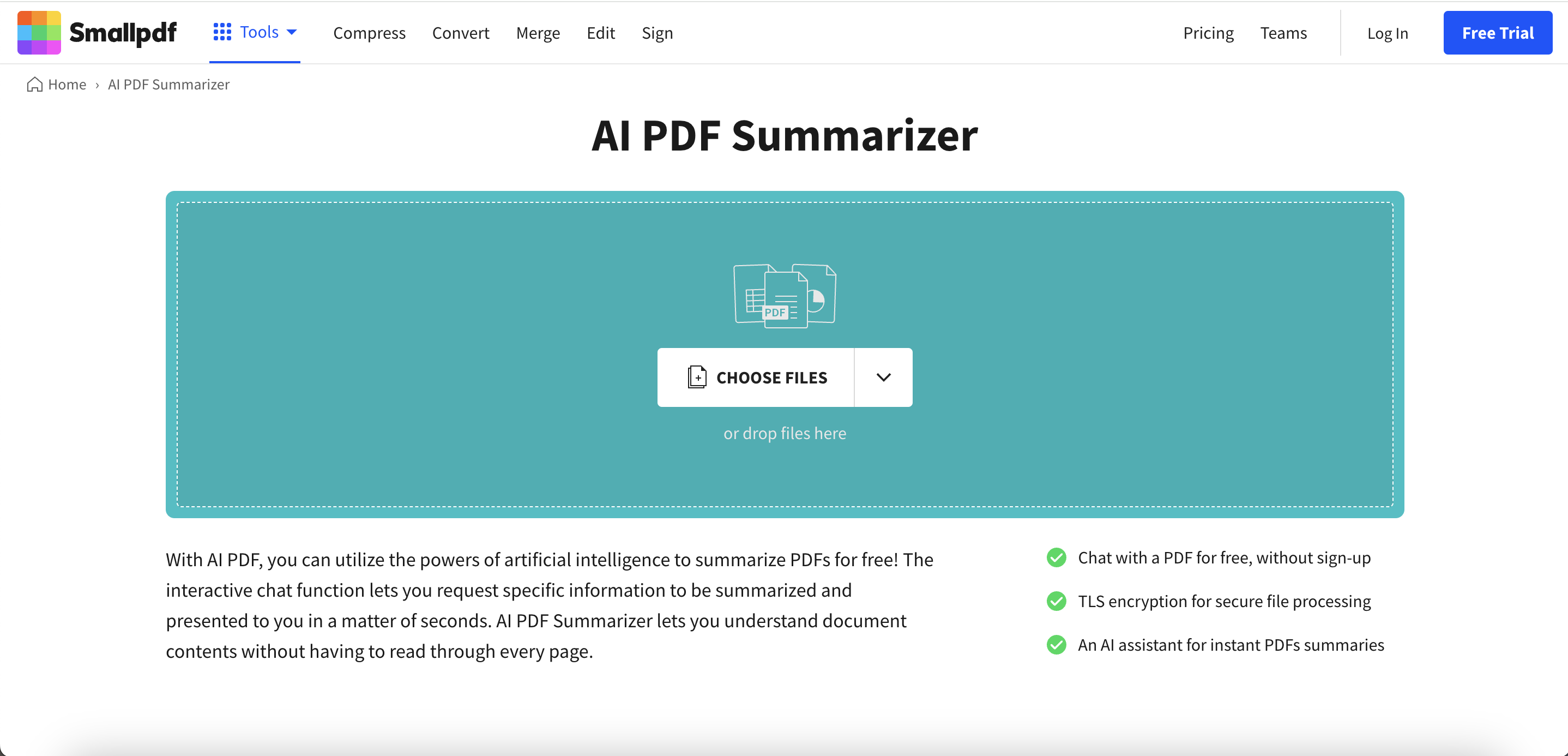Click the home icon in breadcrumb

click(x=35, y=84)
